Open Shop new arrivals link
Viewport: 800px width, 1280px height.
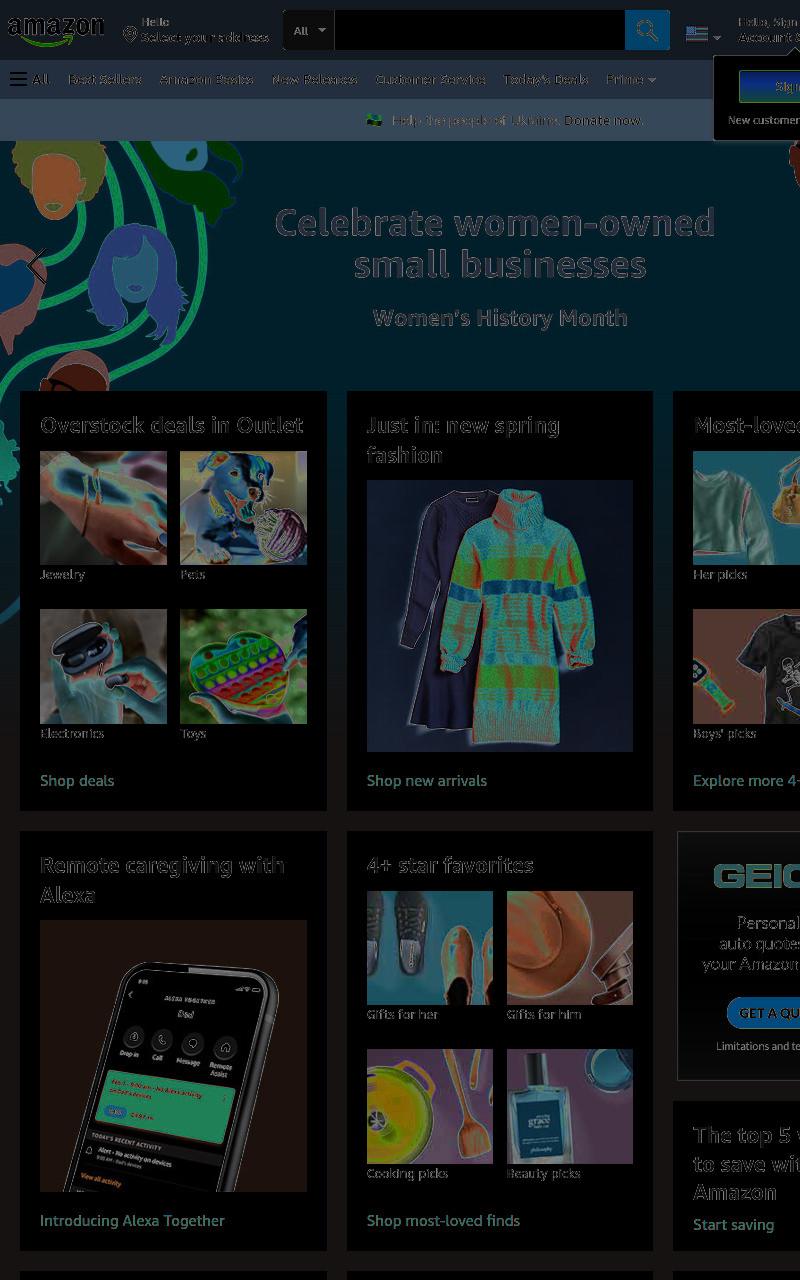point(427,781)
